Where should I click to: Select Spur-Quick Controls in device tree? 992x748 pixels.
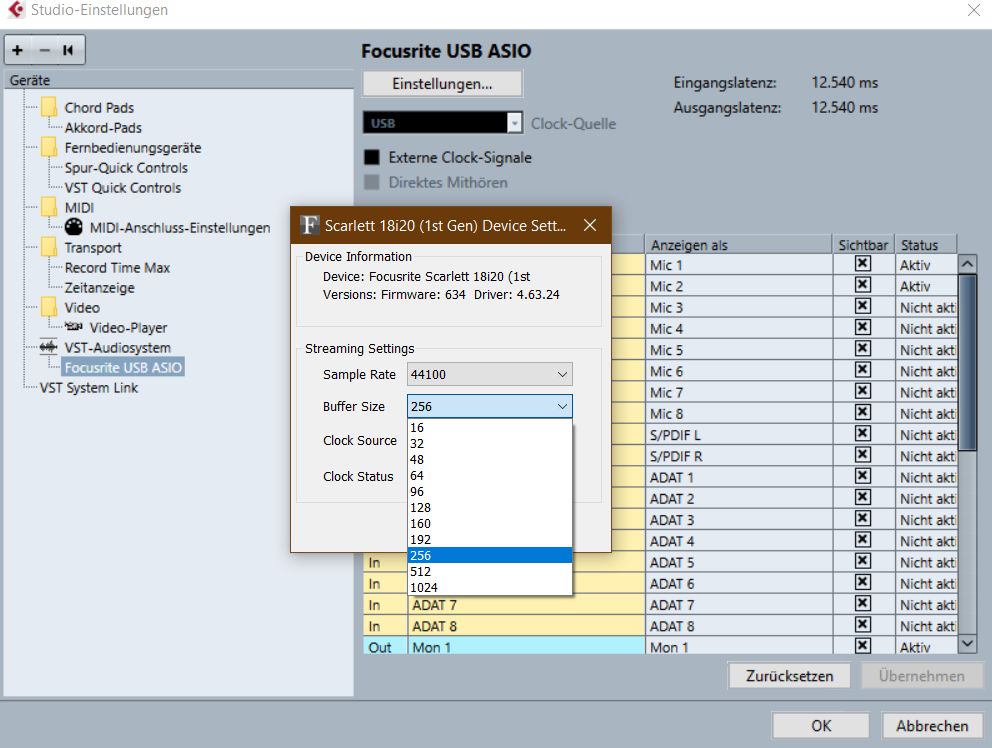click(x=126, y=168)
